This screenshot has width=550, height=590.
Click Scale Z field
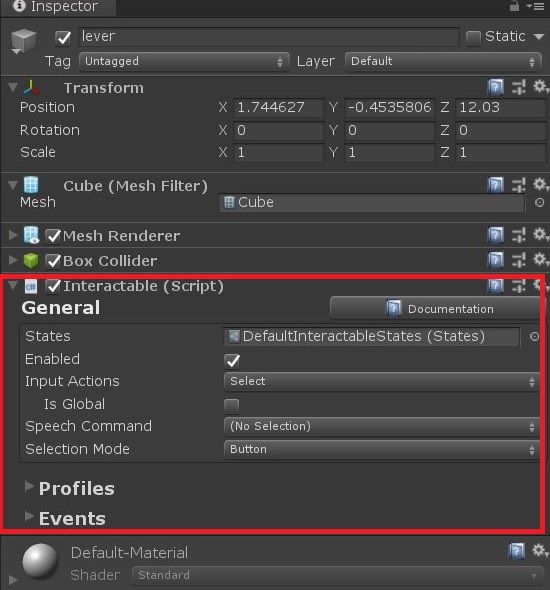coord(501,153)
